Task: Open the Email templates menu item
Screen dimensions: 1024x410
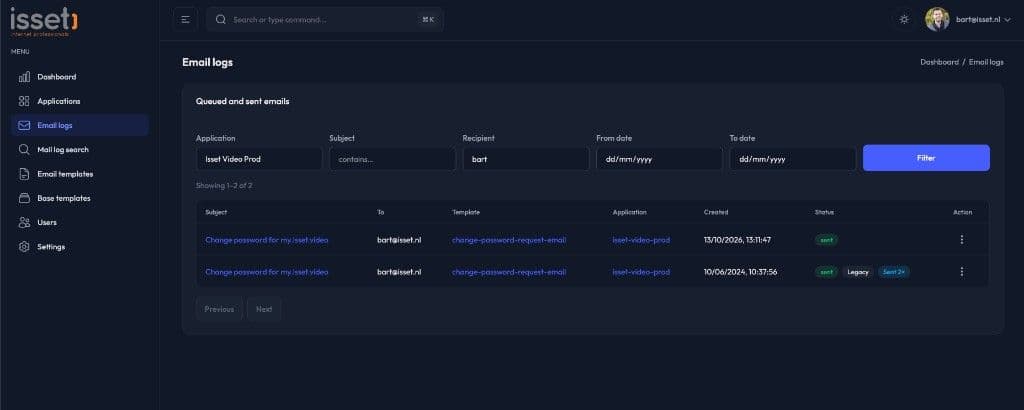Action: pos(80,174)
